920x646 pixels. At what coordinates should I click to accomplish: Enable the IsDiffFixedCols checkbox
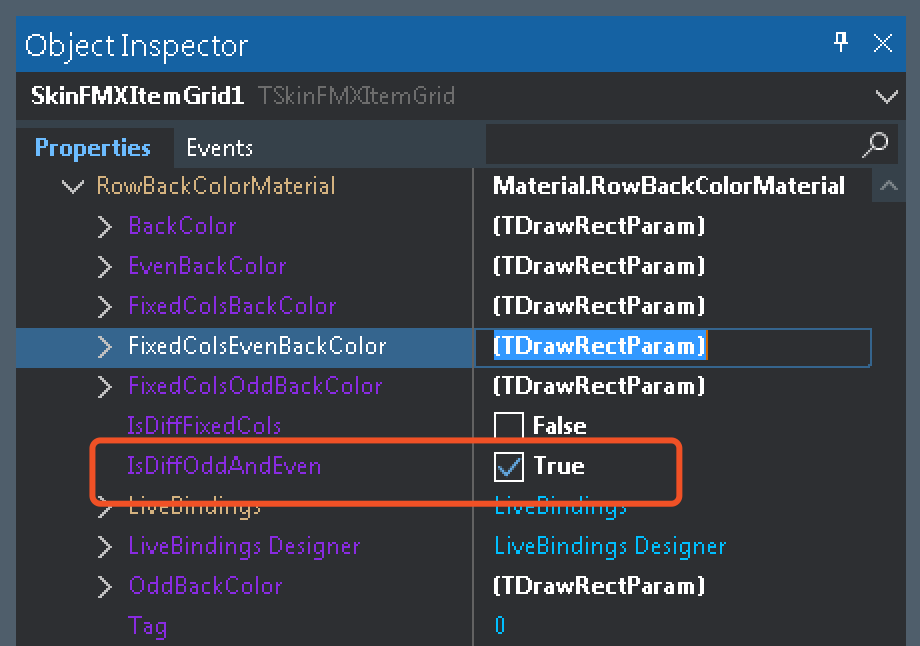point(509,426)
